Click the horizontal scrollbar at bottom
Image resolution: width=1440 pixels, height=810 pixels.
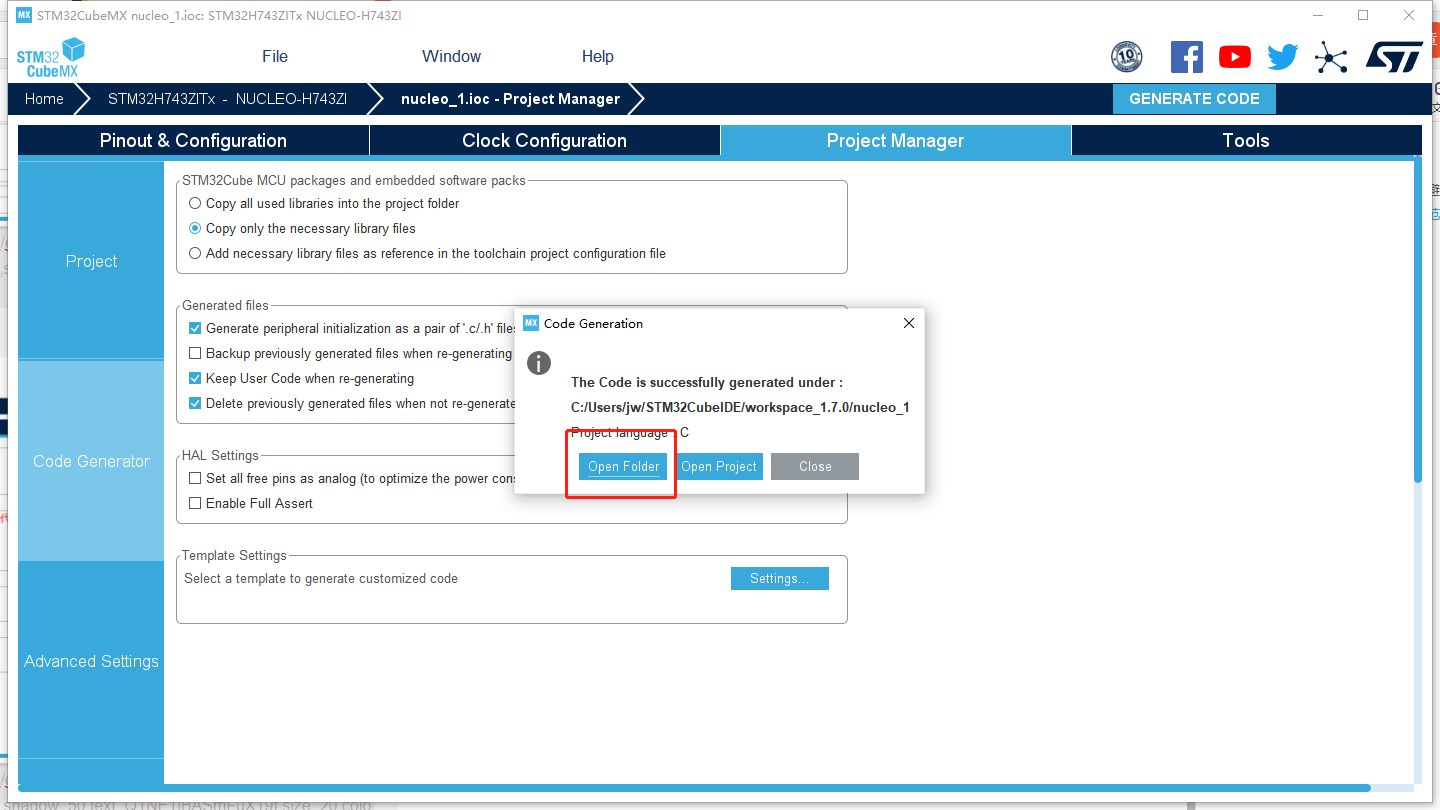(x=694, y=788)
